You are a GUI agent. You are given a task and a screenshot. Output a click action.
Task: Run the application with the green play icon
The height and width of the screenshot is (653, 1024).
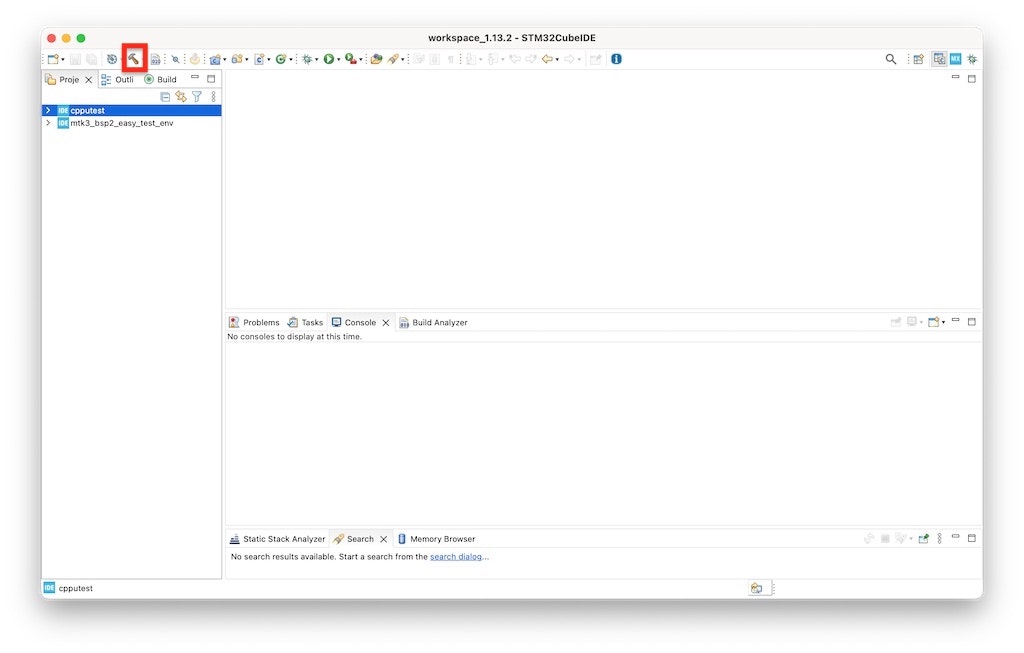pyautogui.click(x=330, y=59)
